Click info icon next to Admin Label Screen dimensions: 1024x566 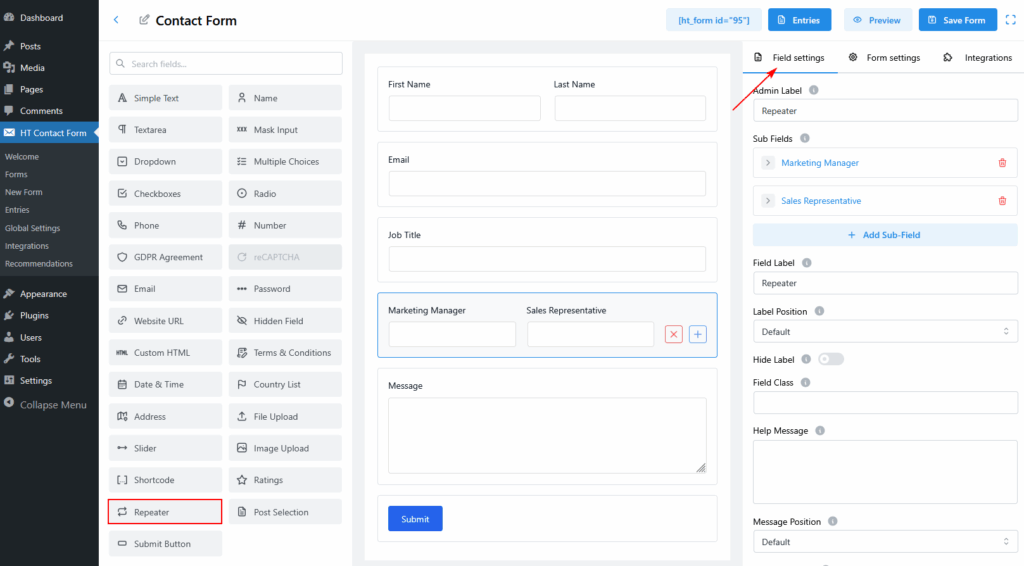(x=813, y=91)
